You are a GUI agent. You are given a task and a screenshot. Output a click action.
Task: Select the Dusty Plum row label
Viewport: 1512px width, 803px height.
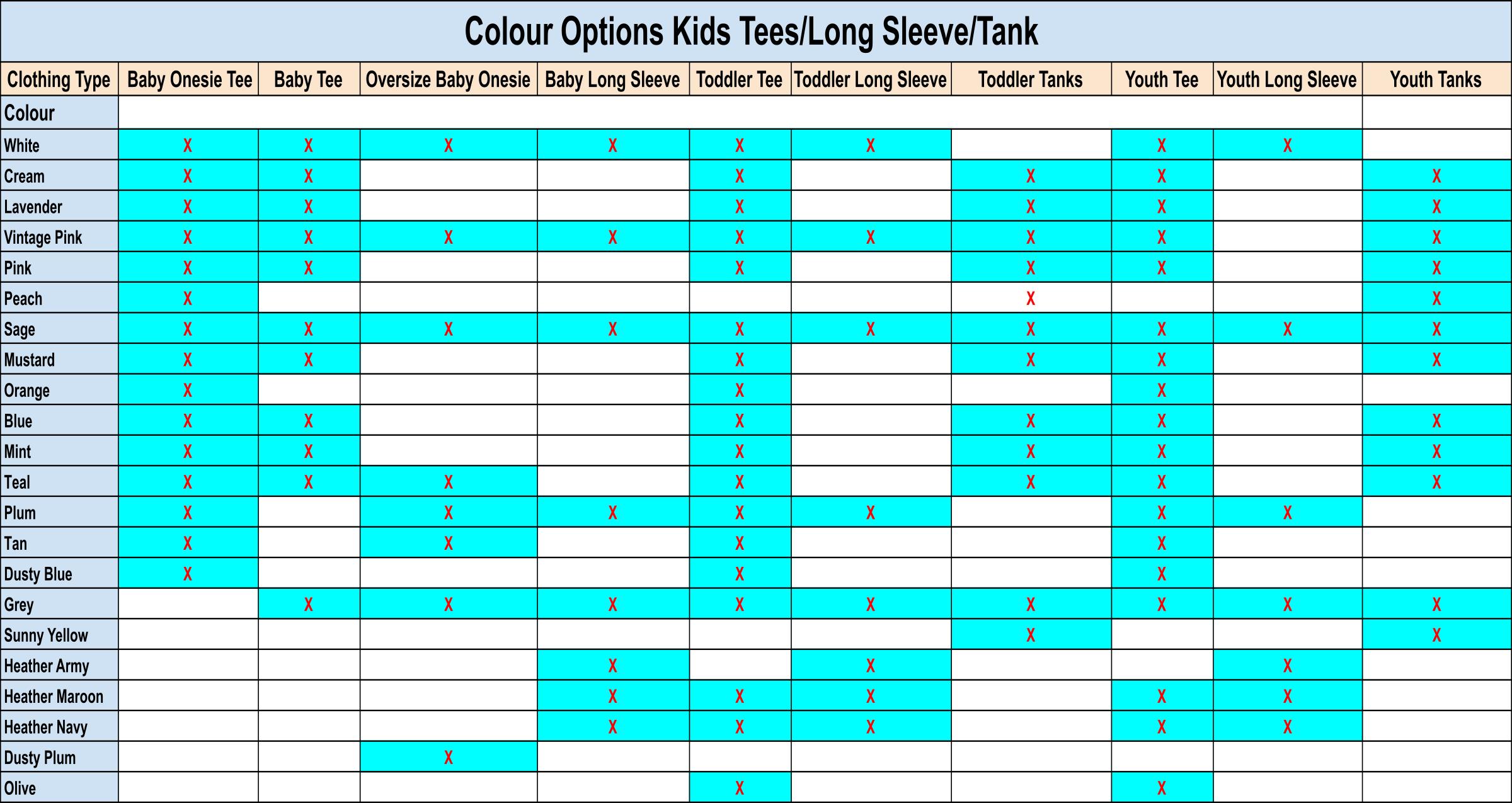click(40, 758)
